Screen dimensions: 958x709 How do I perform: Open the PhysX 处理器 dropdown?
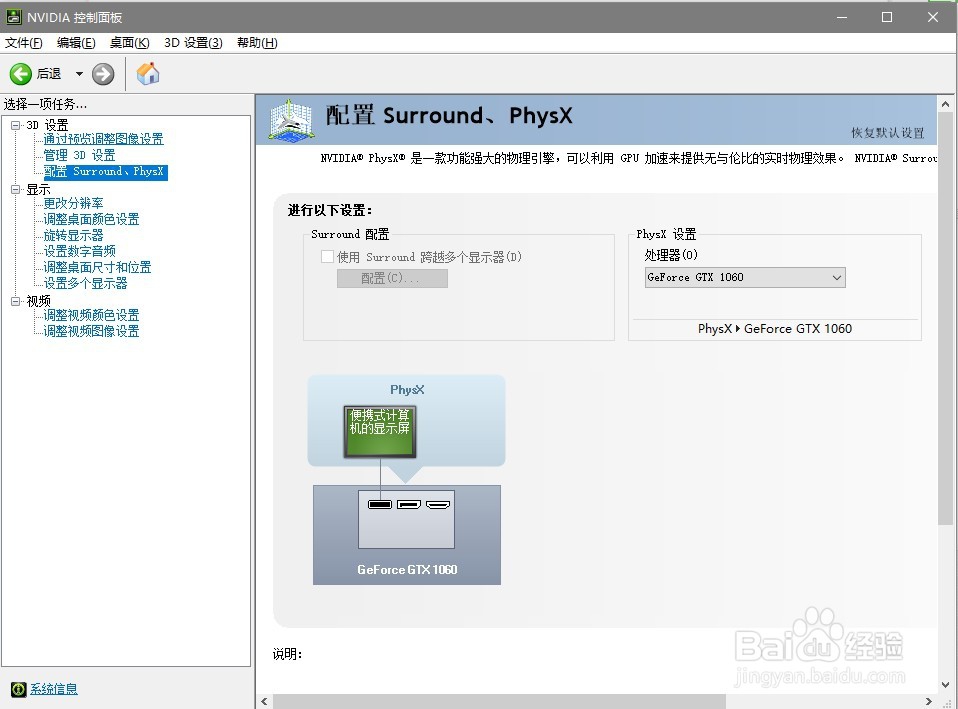[x=745, y=277]
